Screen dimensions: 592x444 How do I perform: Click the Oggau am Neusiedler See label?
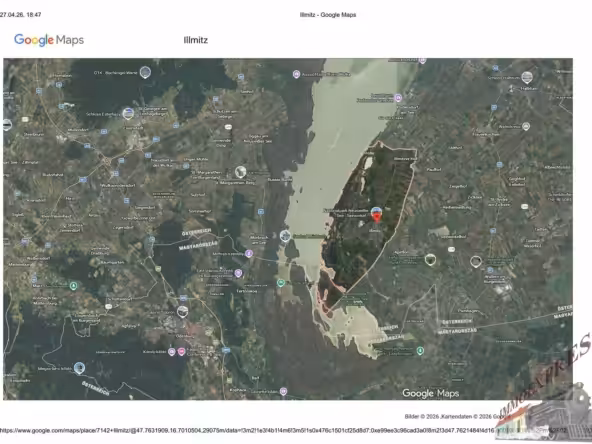(x=258, y=139)
